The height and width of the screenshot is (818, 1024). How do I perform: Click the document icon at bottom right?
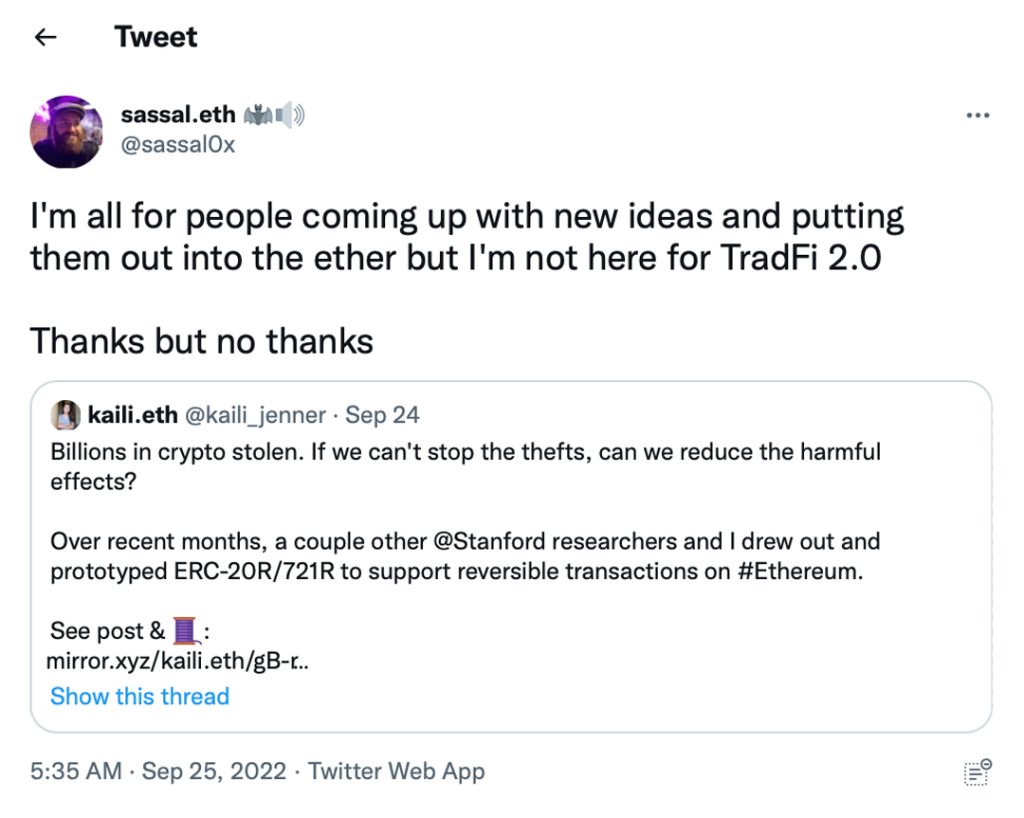click(x=976, y=771)
